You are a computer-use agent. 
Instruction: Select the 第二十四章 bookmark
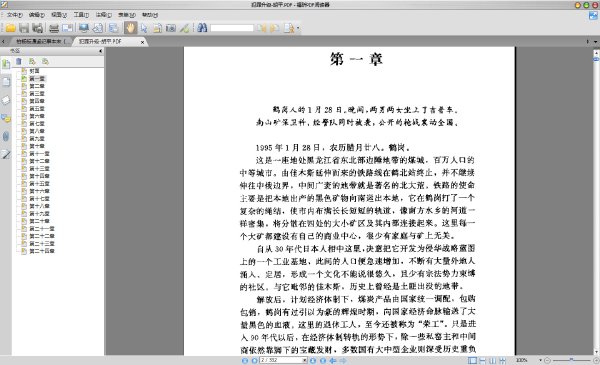[x=42, y=251]
